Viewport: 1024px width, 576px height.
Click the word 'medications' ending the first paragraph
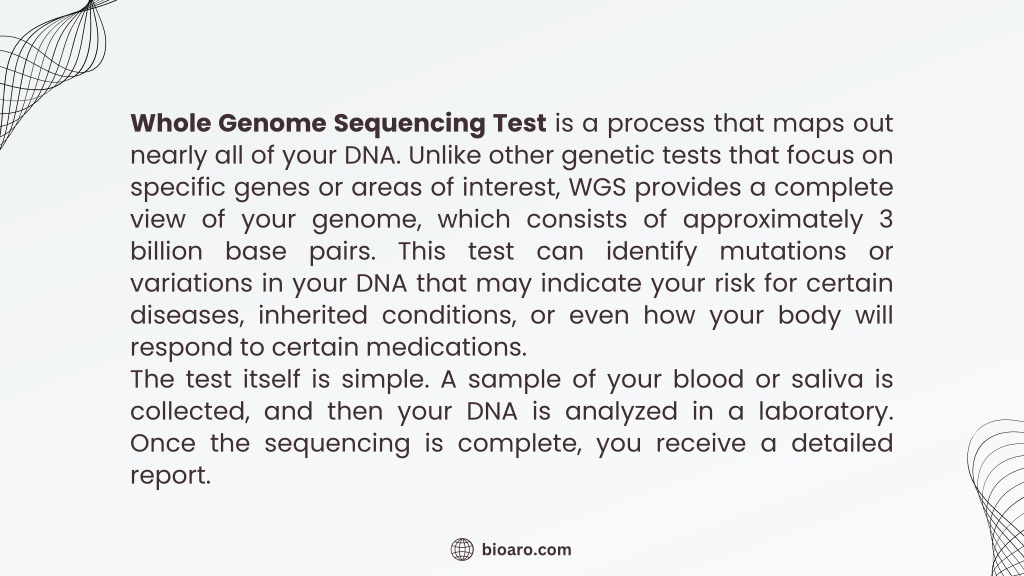[x=446, y=347]
